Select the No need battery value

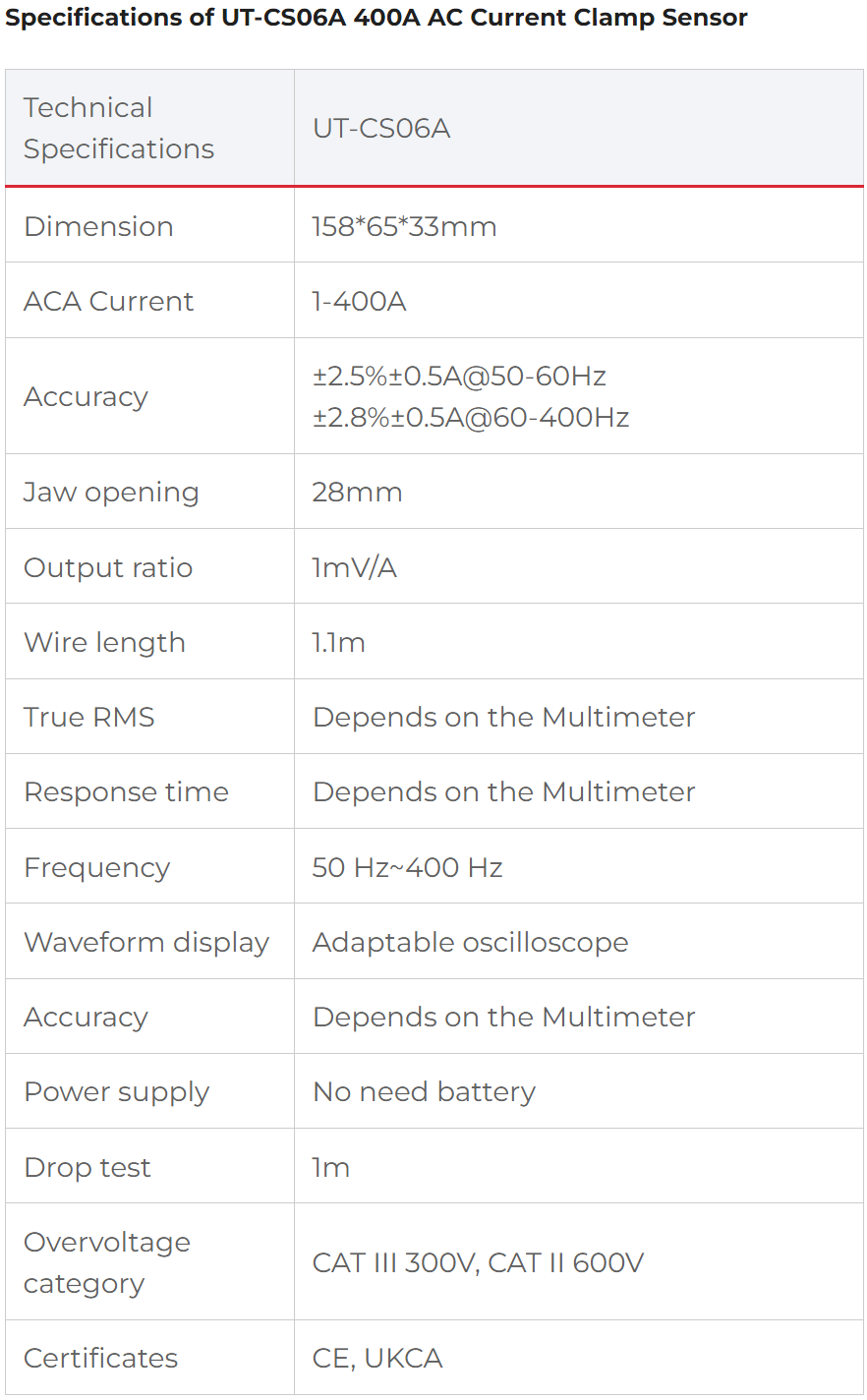[x=424, y=1091]
